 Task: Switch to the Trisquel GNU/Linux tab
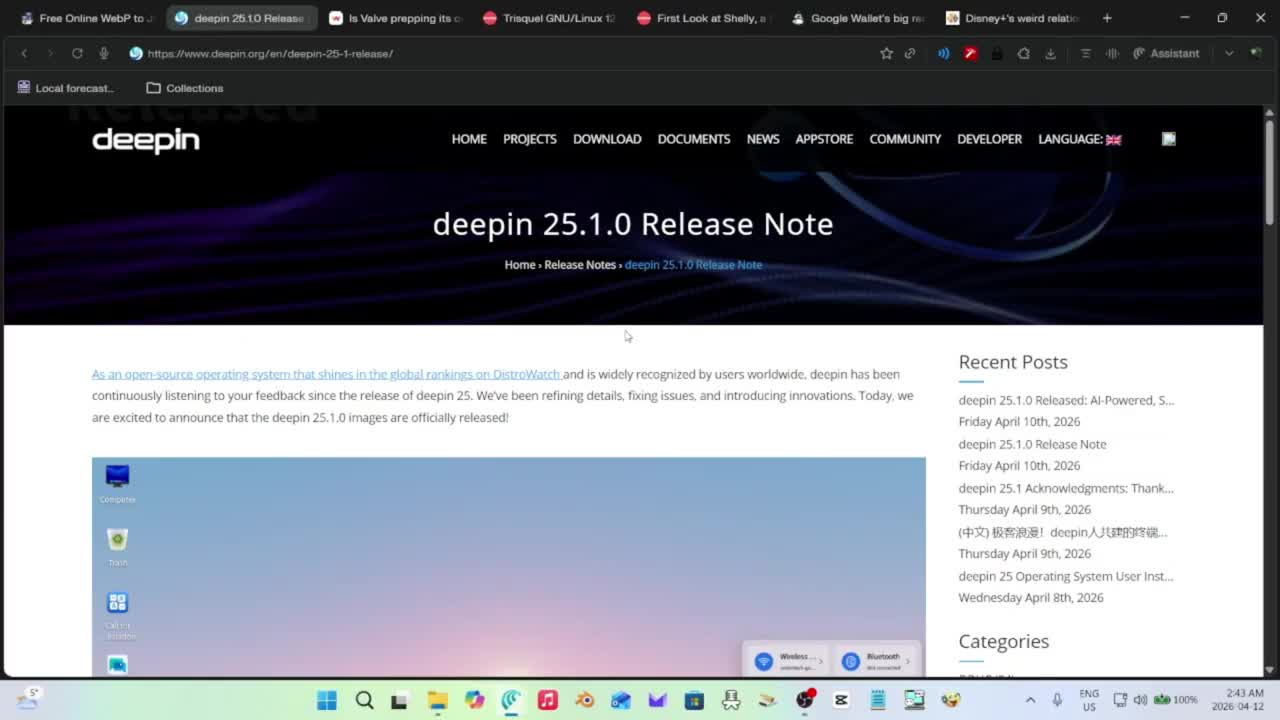548,17
